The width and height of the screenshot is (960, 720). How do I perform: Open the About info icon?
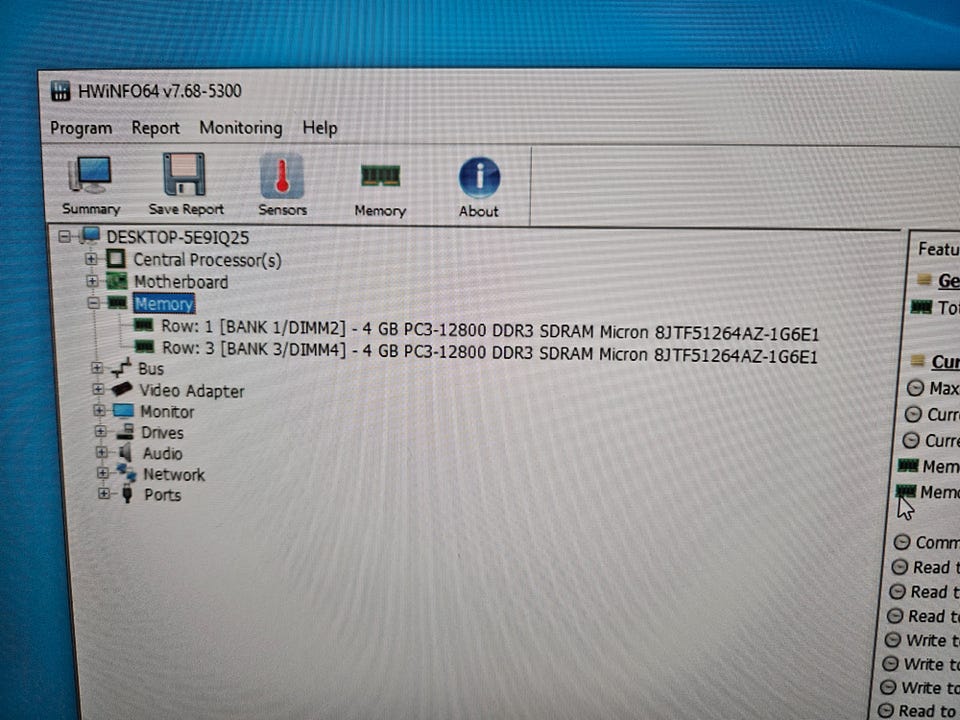(479, 178)
